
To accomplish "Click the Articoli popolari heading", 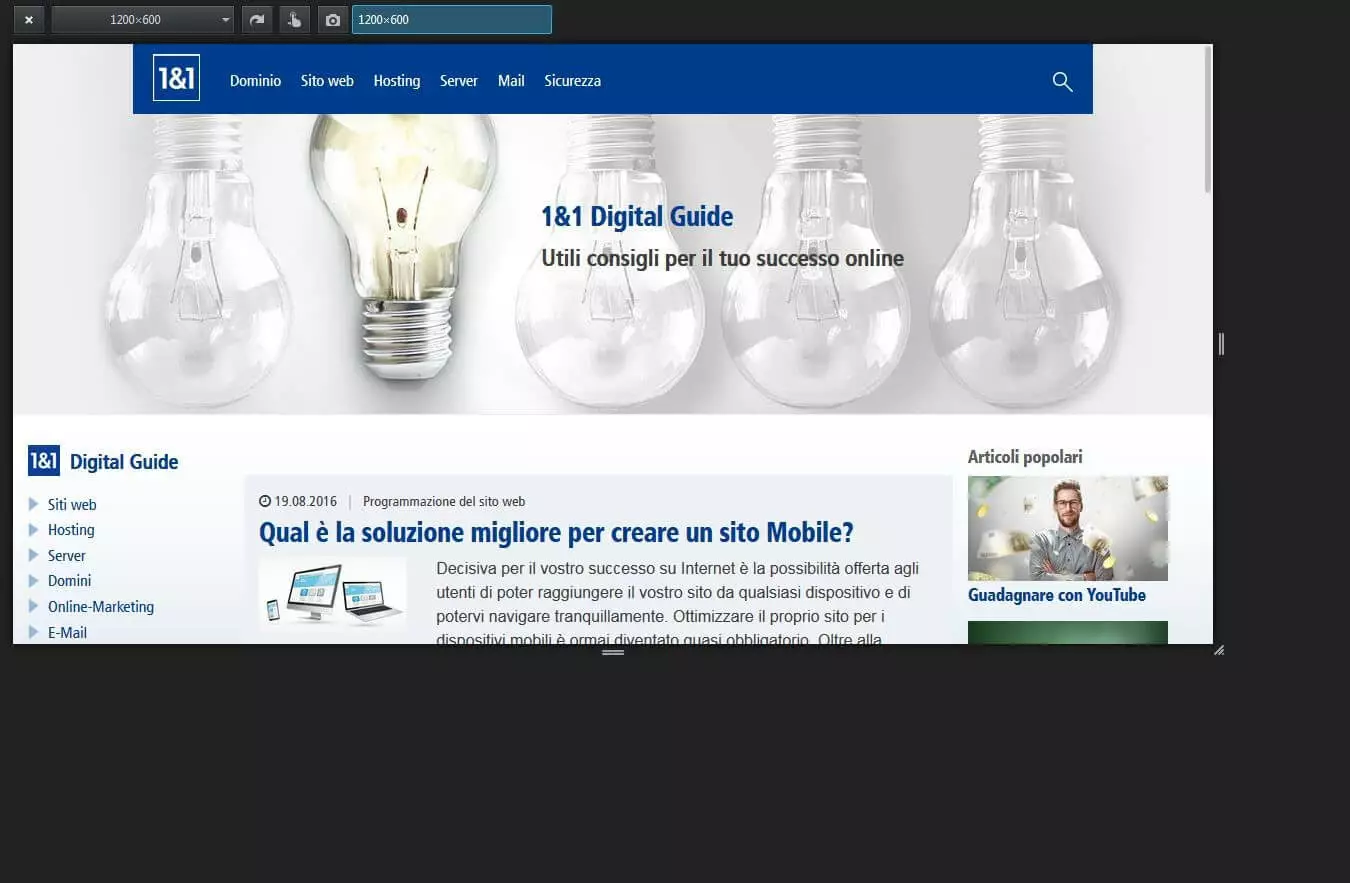I will (1025, 457).
